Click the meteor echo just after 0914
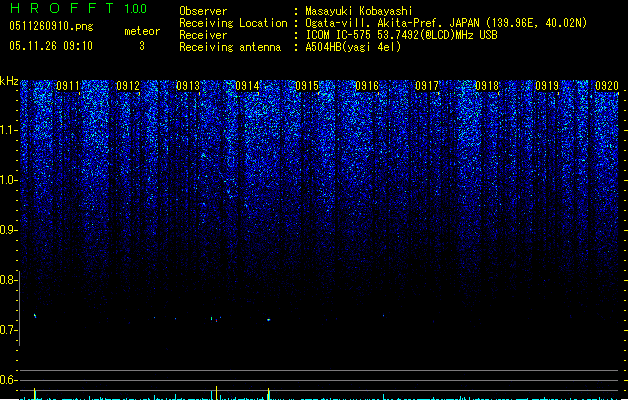 pos(269,320)
